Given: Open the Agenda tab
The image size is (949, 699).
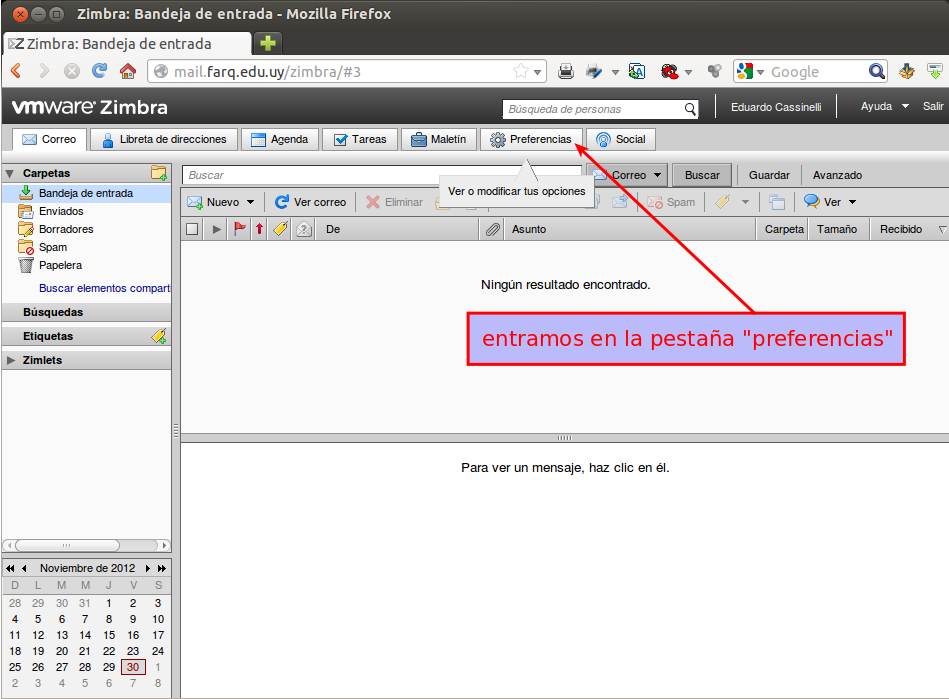Looking at the screenshot, I should (280, 139).
